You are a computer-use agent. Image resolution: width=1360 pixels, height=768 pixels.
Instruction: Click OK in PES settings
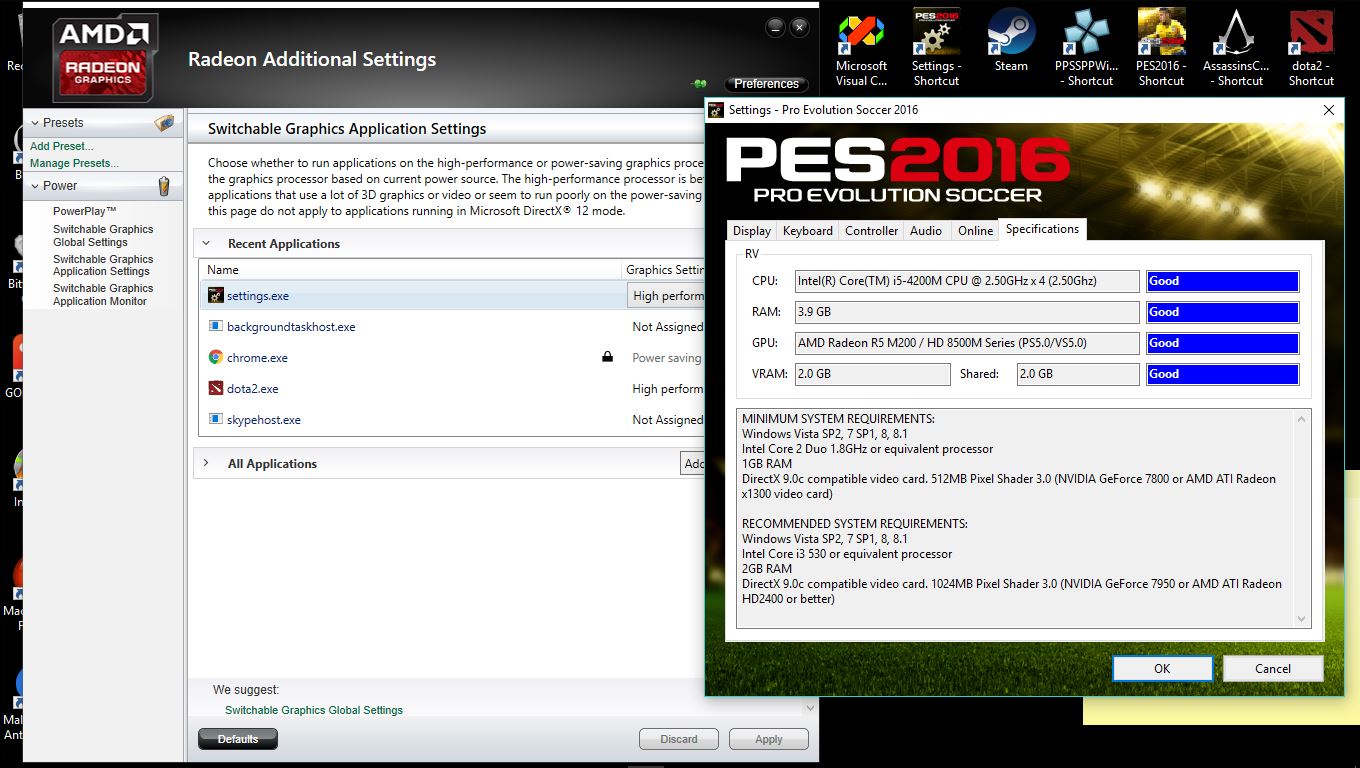click(1162, 668)
